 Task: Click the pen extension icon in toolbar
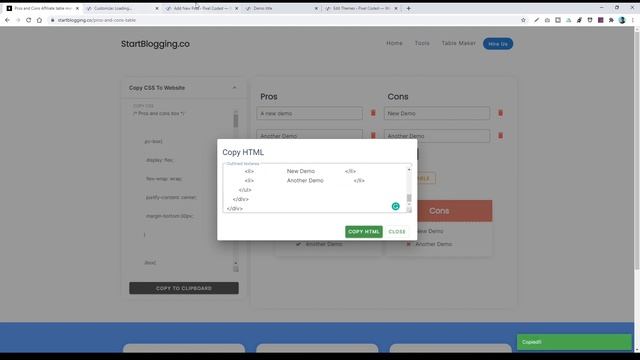(536, 20)
